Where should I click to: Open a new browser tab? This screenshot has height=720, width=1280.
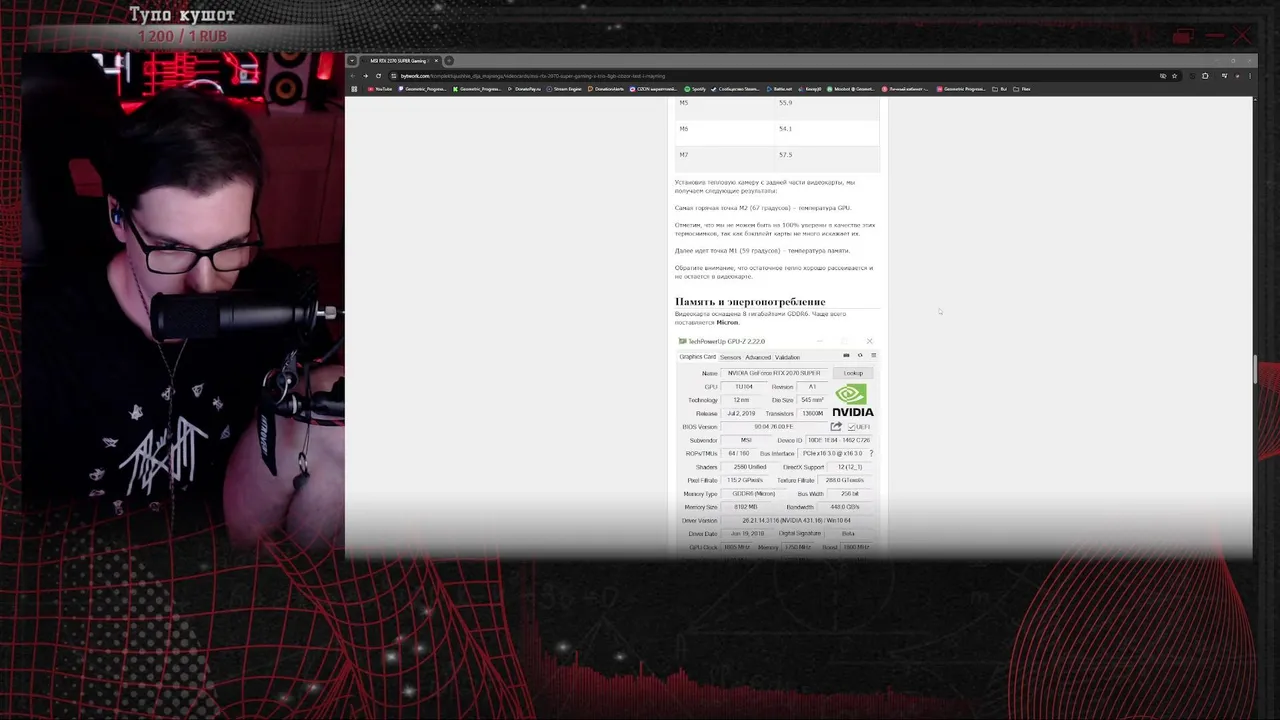[x=449, y=61]
